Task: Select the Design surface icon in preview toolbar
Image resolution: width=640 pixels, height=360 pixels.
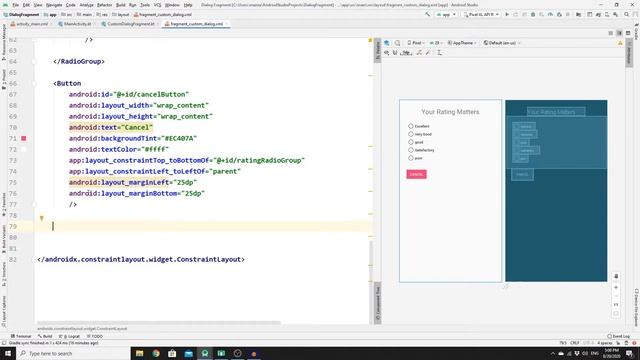Action: click(387, 43)
